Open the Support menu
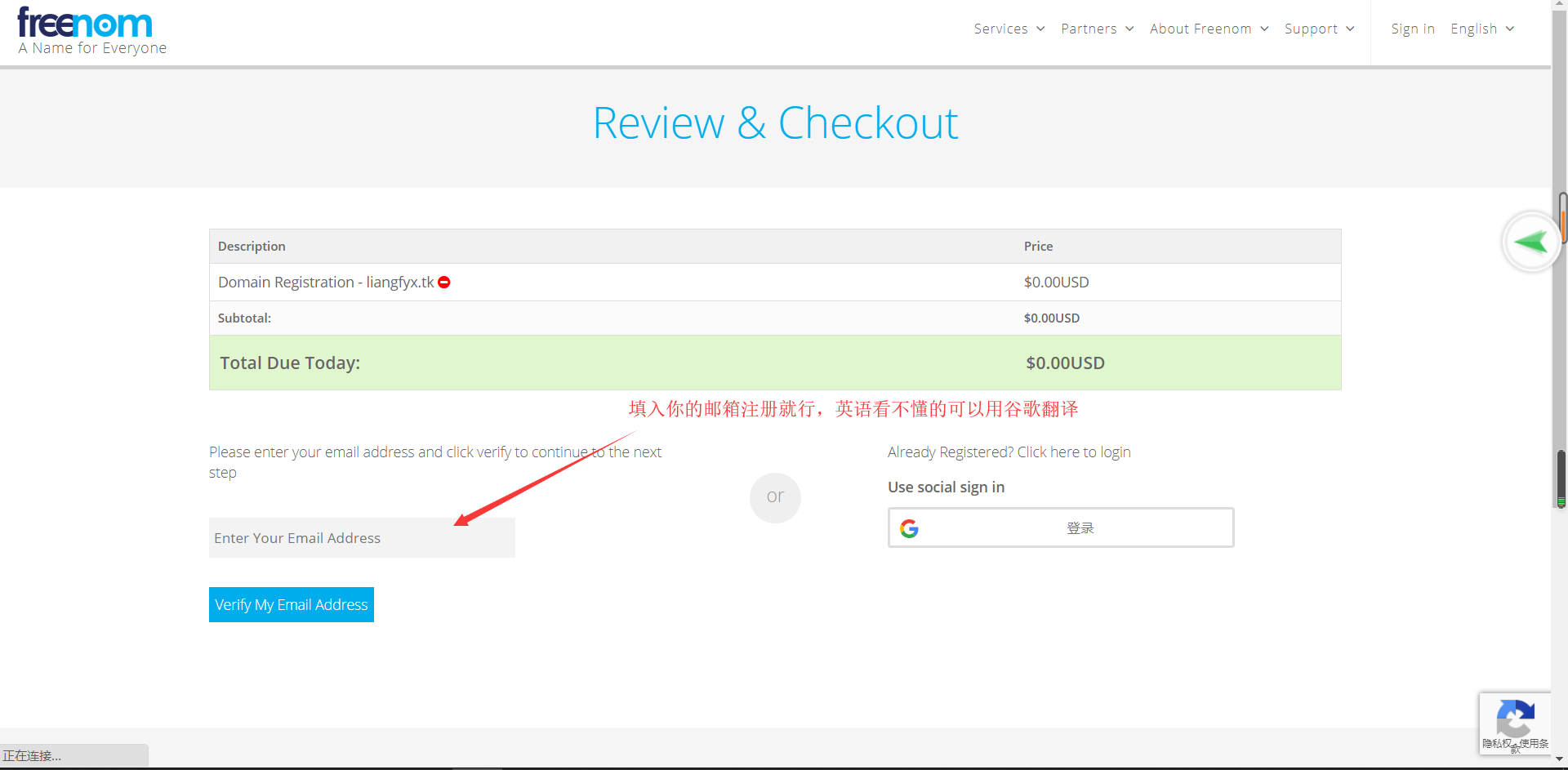The height and width of the screenshot is (770, 1568). (1319, 29)
